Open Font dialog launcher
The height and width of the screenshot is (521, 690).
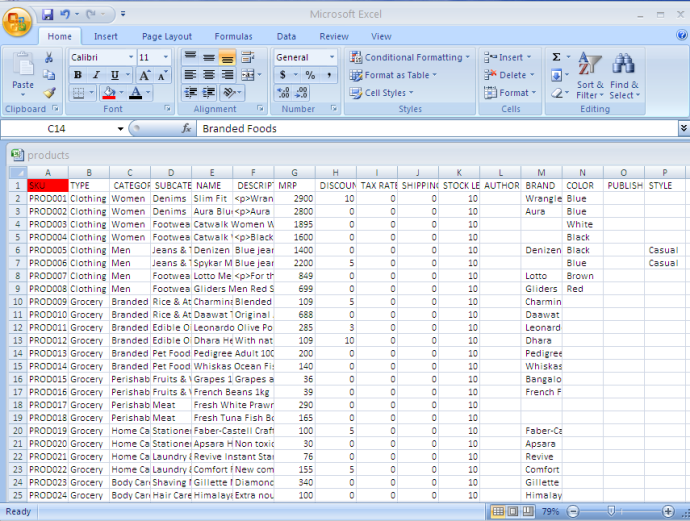click(x=167, y=108)
